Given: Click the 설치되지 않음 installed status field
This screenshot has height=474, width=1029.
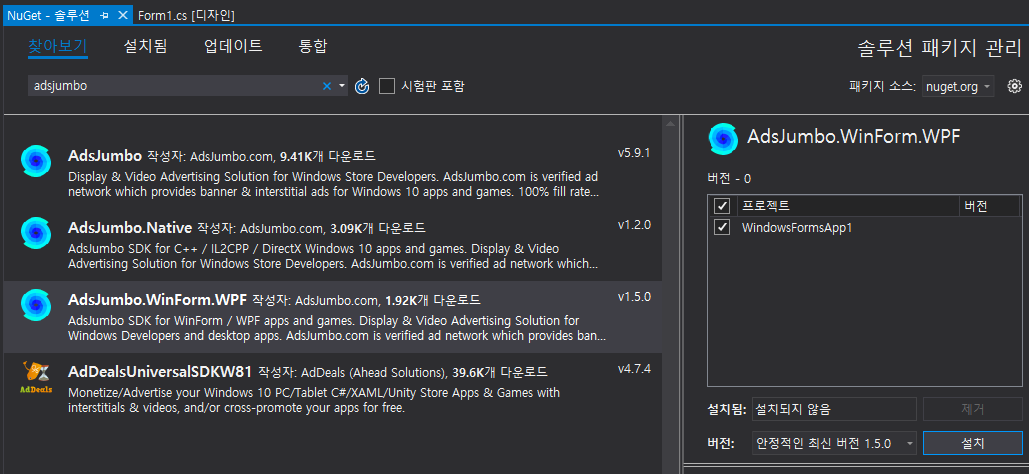Looking at the screenshot, I should point(834,409).
